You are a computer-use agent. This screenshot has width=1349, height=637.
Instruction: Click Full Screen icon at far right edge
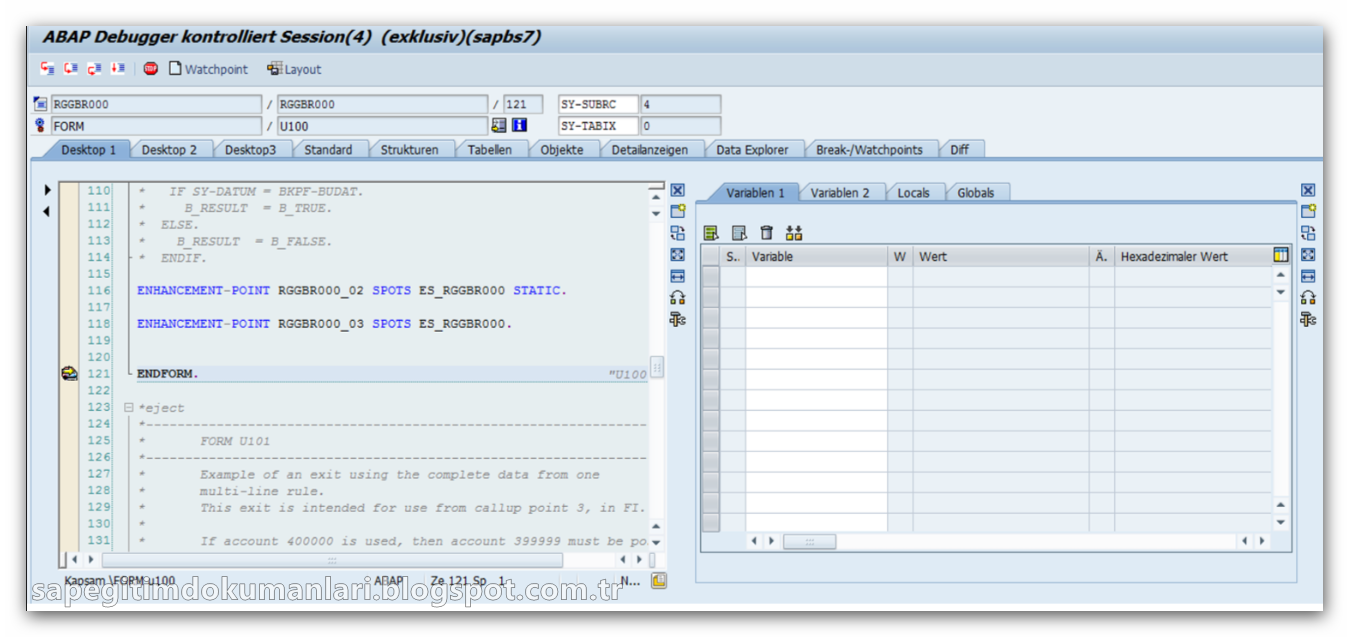[1308, 254]
